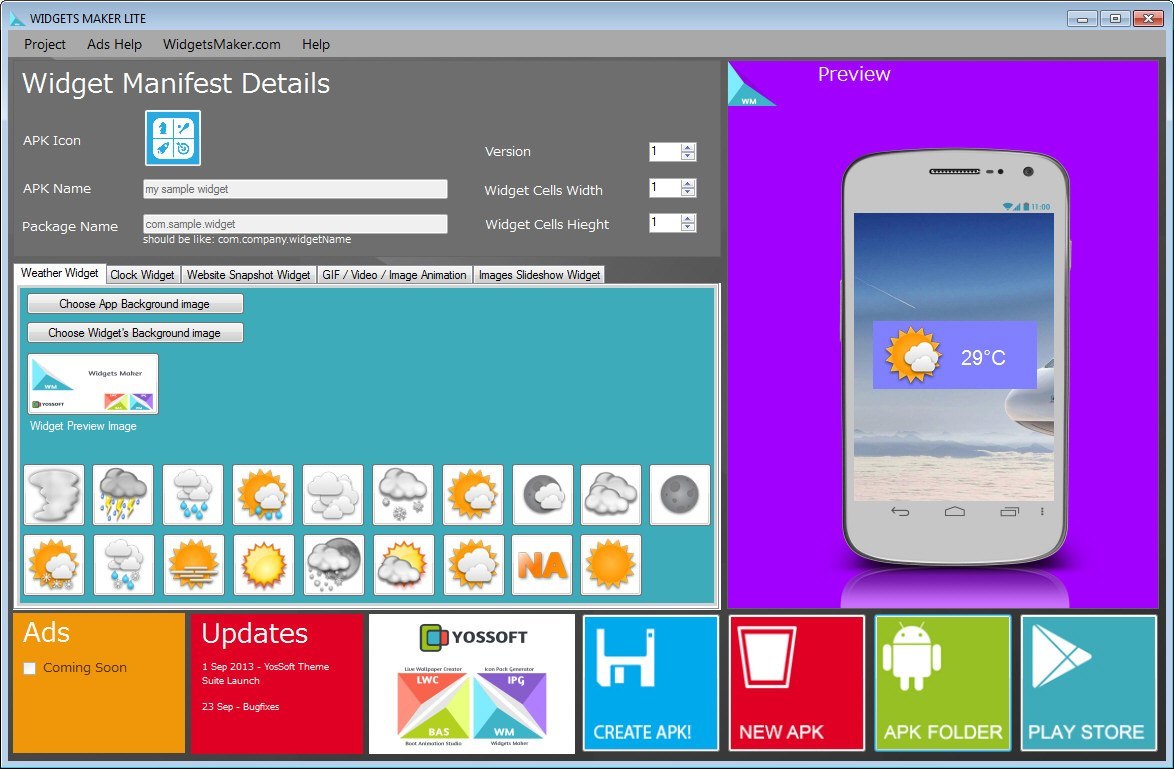1174x769 pixels.
Task: Click Choose App Background image button
Action: tap(135, 304)
